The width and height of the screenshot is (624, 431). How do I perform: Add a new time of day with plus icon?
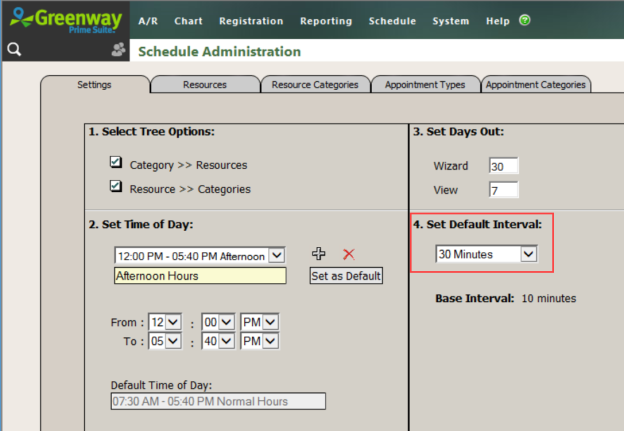(x=320, y=254)
